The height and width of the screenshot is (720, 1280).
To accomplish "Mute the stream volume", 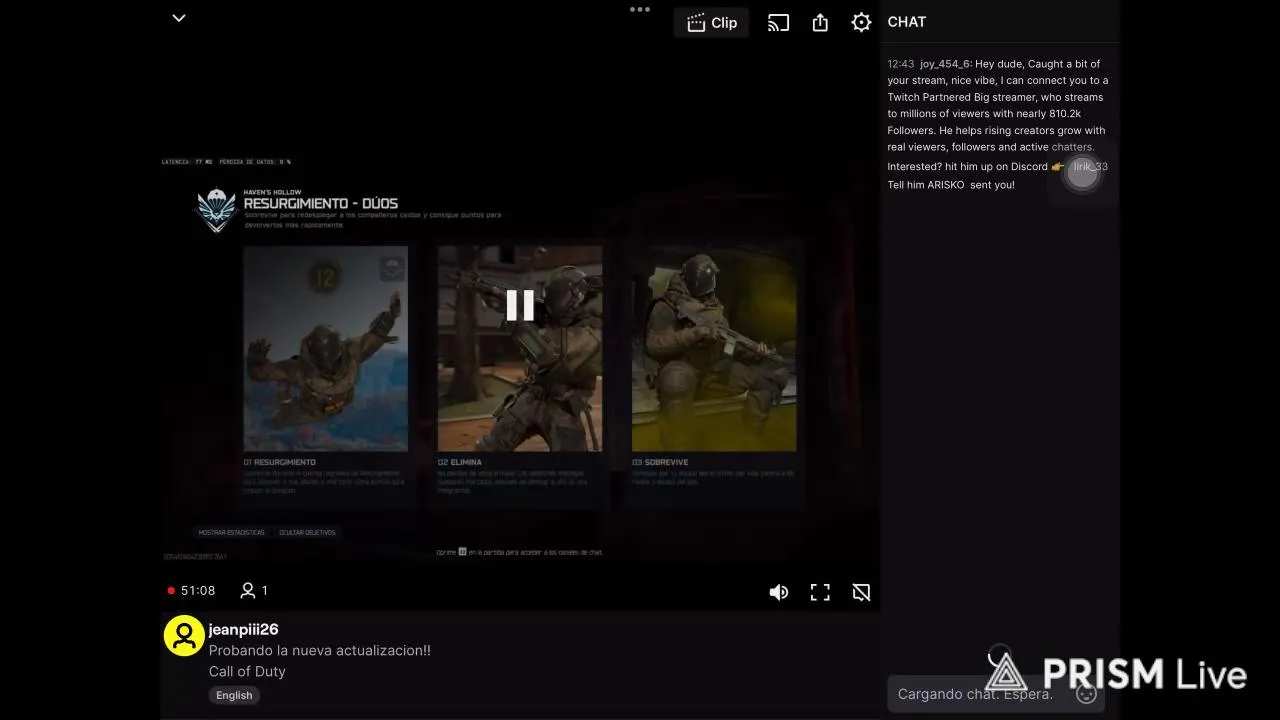I will tap(779, 592).
